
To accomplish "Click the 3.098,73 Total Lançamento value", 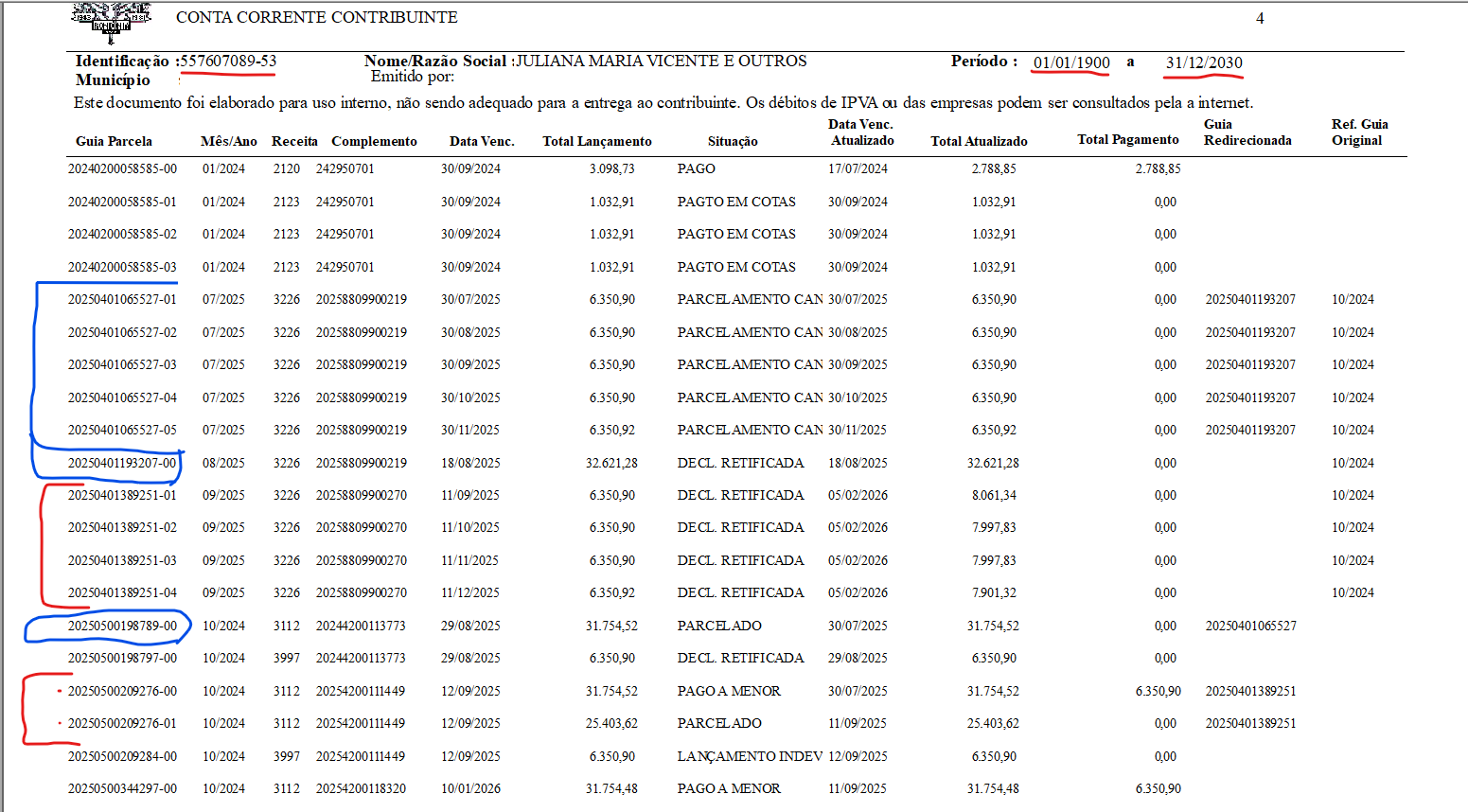I will [x=612, y=168].
